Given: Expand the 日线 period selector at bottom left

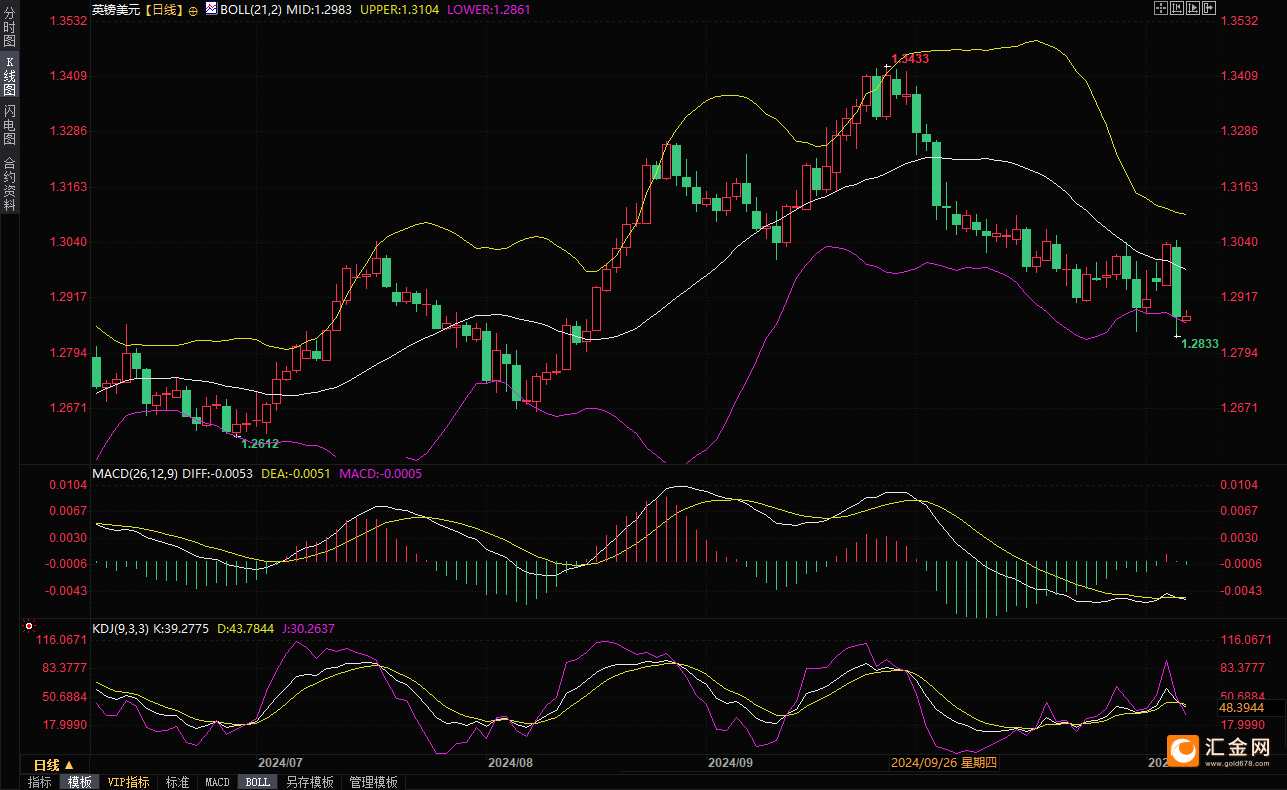Looking at the screenshot, I should point(54,764).
